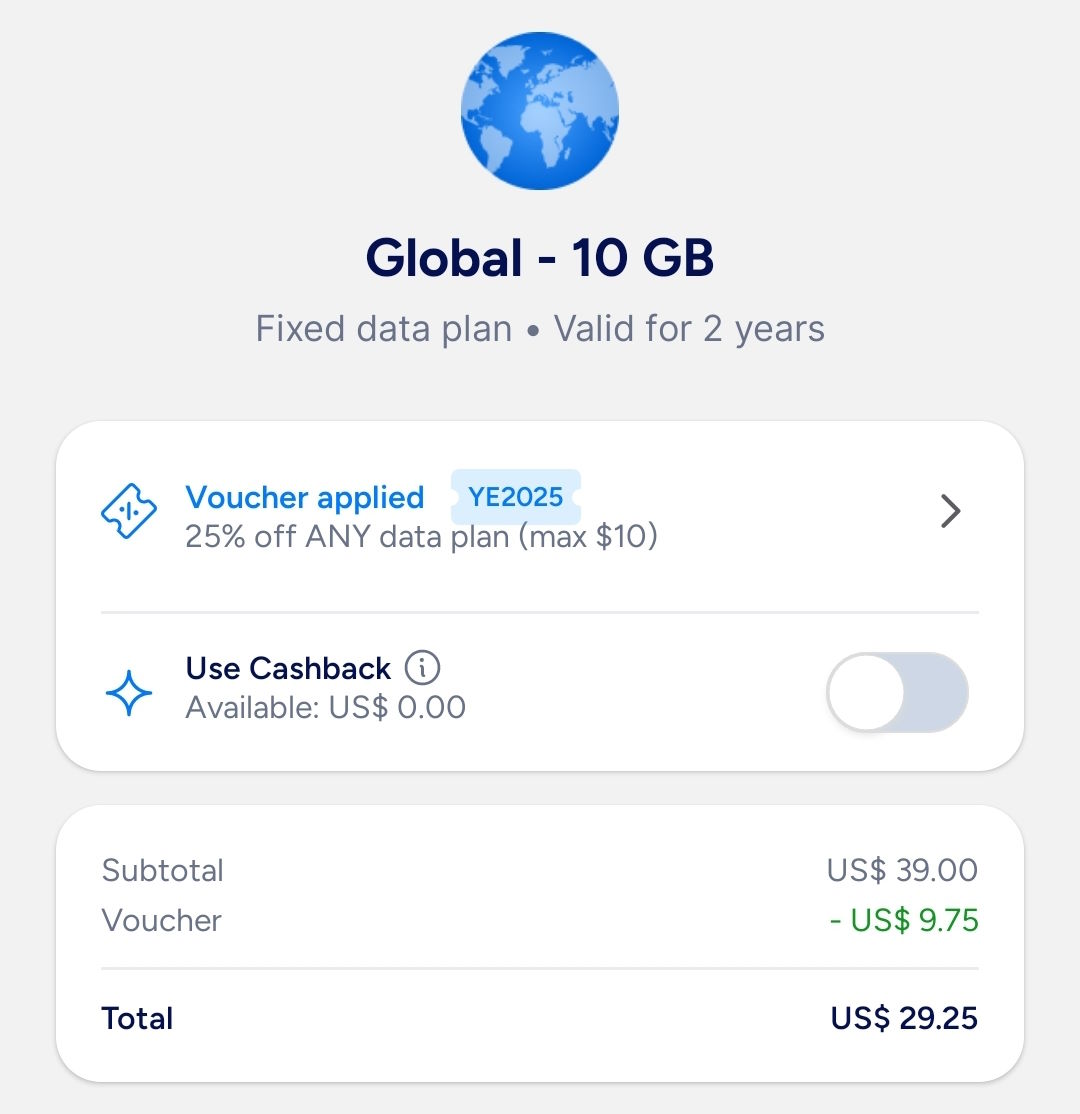Click the YE2025 voucher code badge
Viewport: 1080px width, 1114px height.
515,497
